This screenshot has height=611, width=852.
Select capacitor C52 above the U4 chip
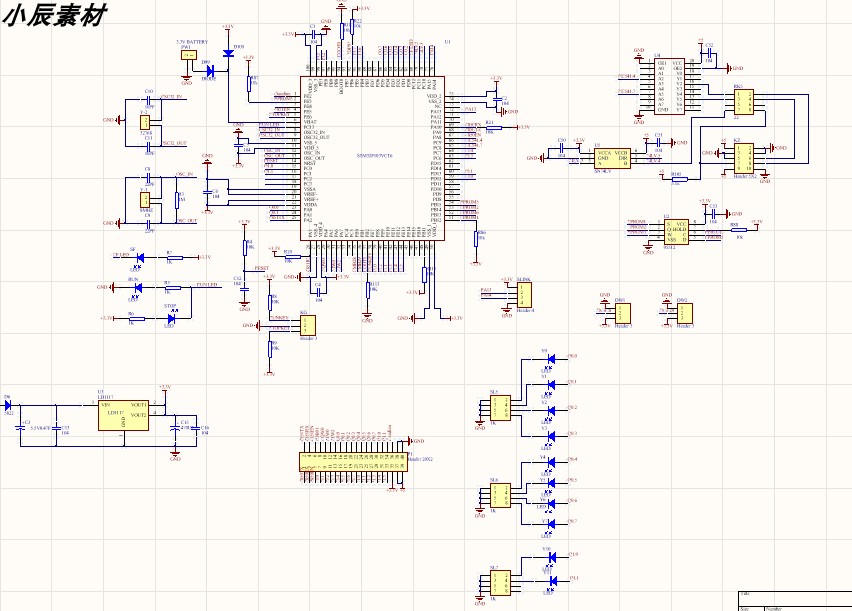point(709,53)
